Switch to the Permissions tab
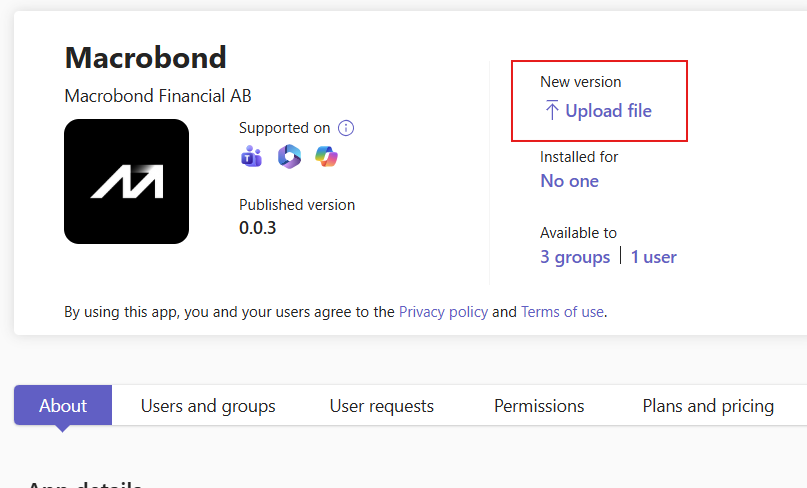This screenshot has height=488, width=807. pos(539,406)
